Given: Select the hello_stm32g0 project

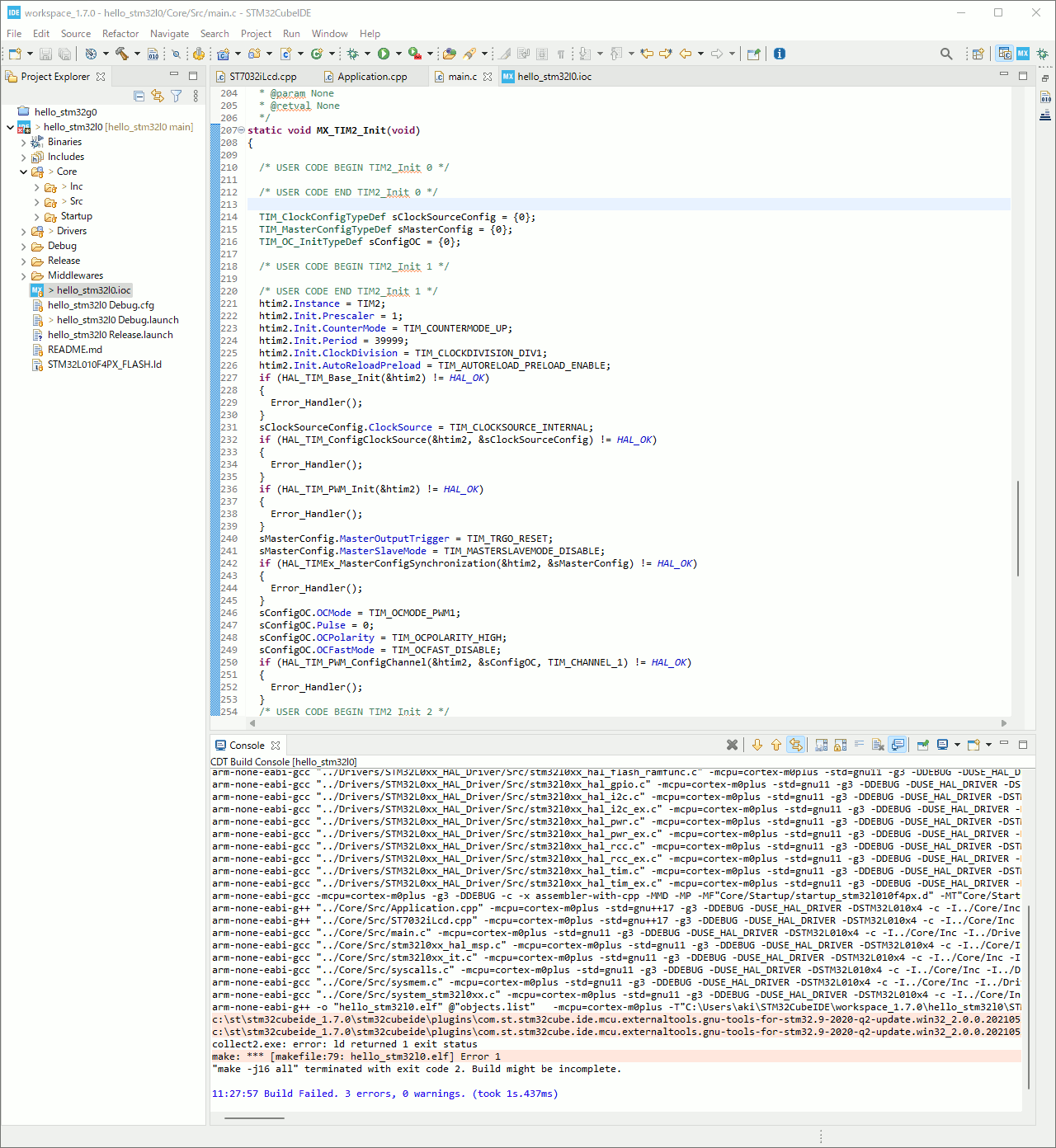Looking at the screenshot, I should click(66, 112).
